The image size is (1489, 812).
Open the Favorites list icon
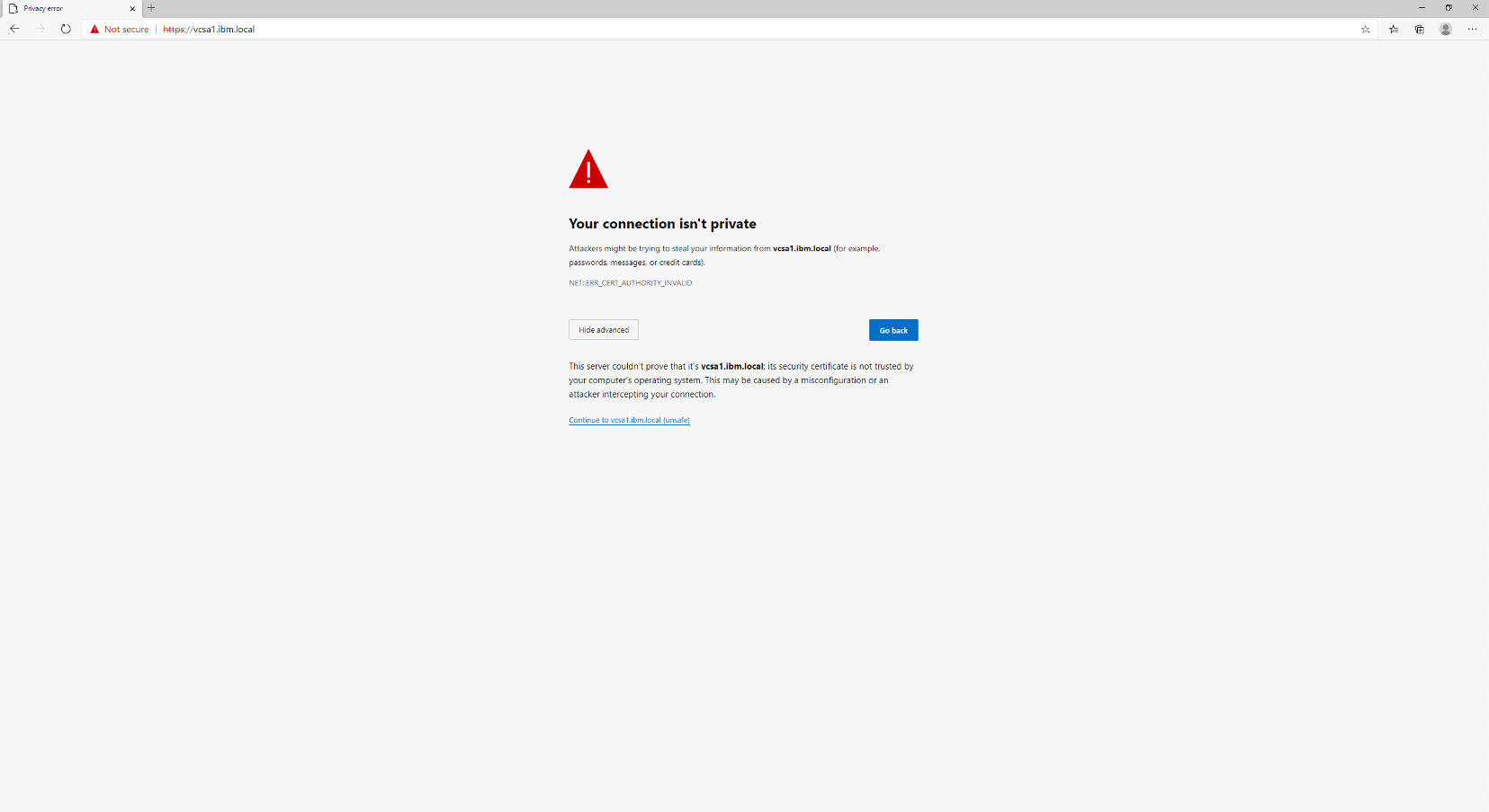click(x=1394, y=29)
